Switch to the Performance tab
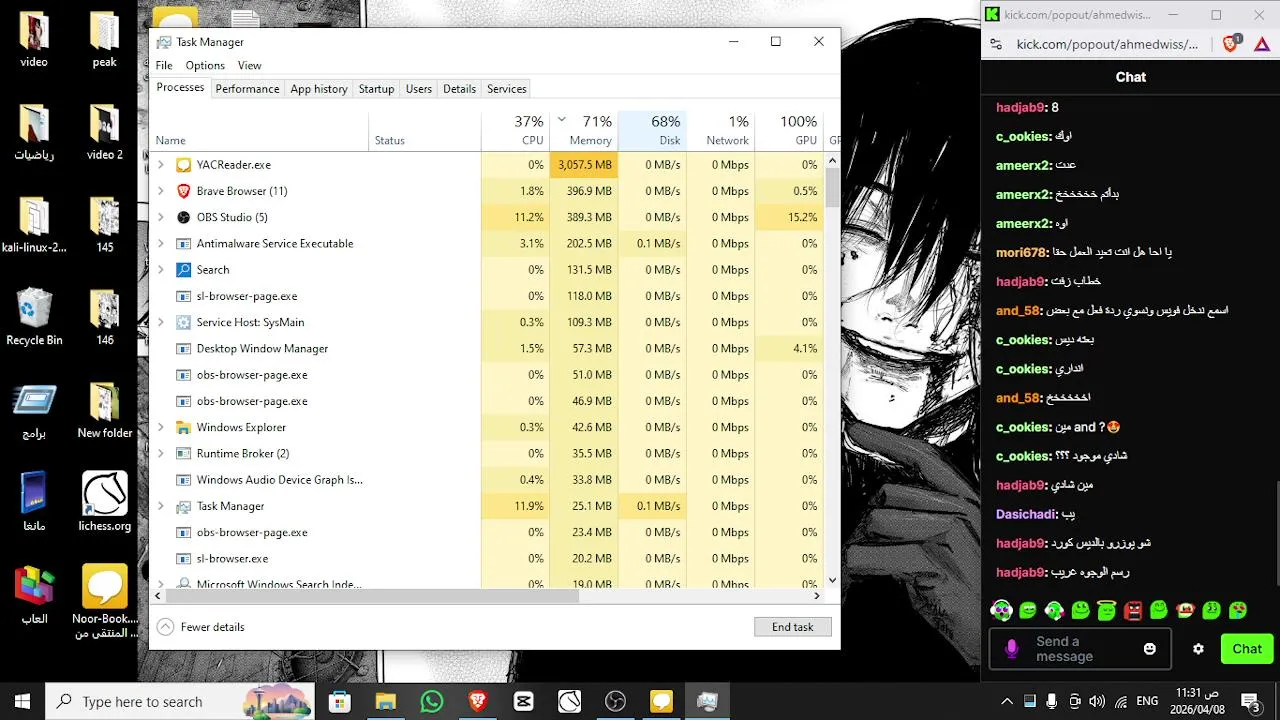The width and height of the screenshot is (1280, 720). 247,89
